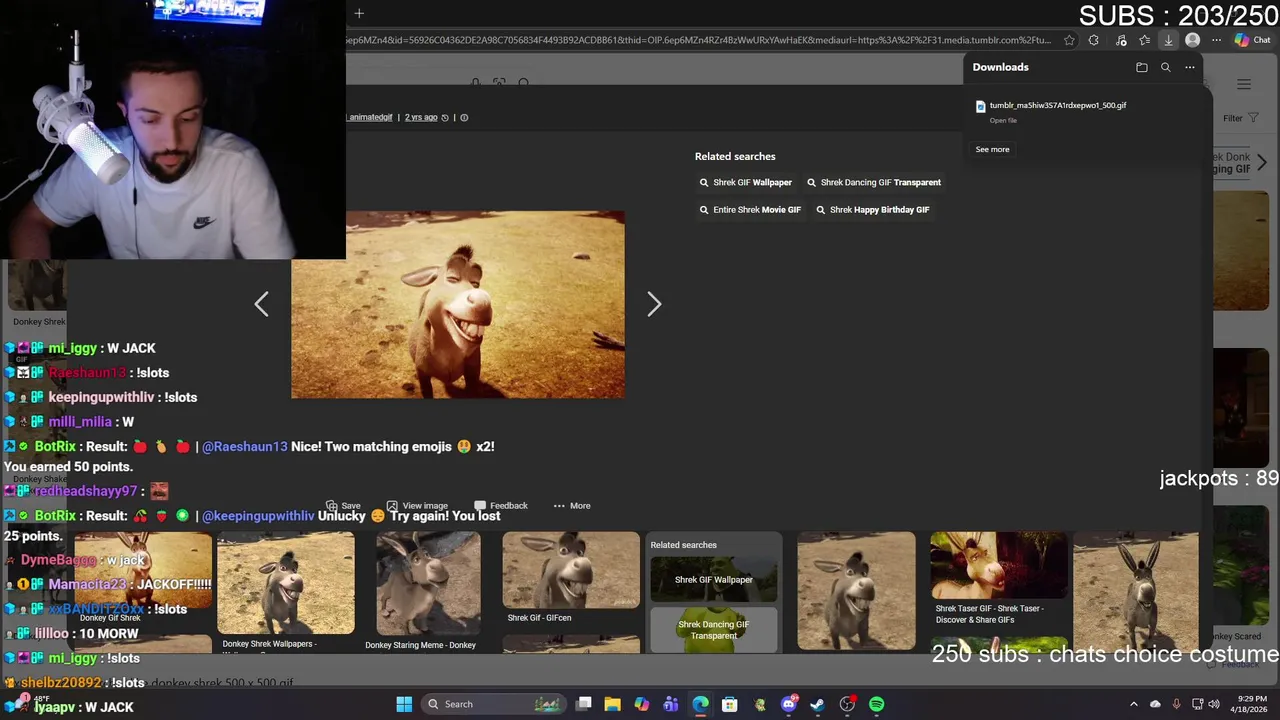Click the taskbar Search box
This screenshot has height=720, width=1280.
[492, 704]
